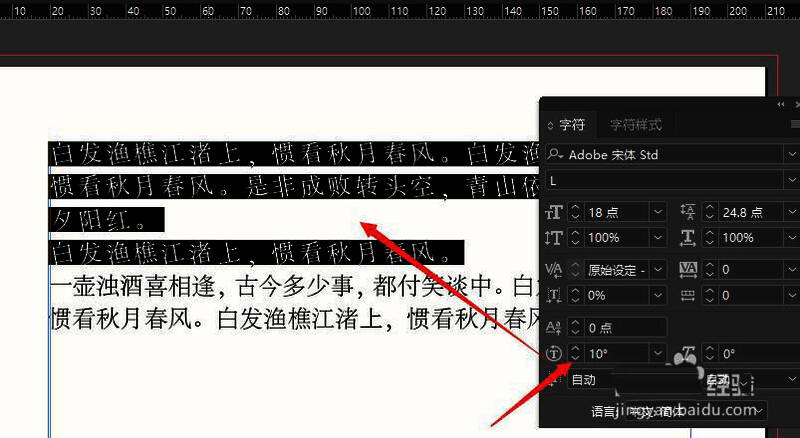
Task: Step the character rotation 10° value
Action: tap(575, 353)
